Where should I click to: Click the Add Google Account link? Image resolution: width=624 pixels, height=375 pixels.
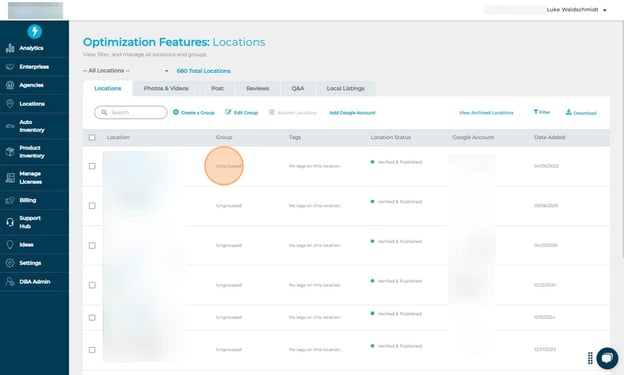[352, 113]
